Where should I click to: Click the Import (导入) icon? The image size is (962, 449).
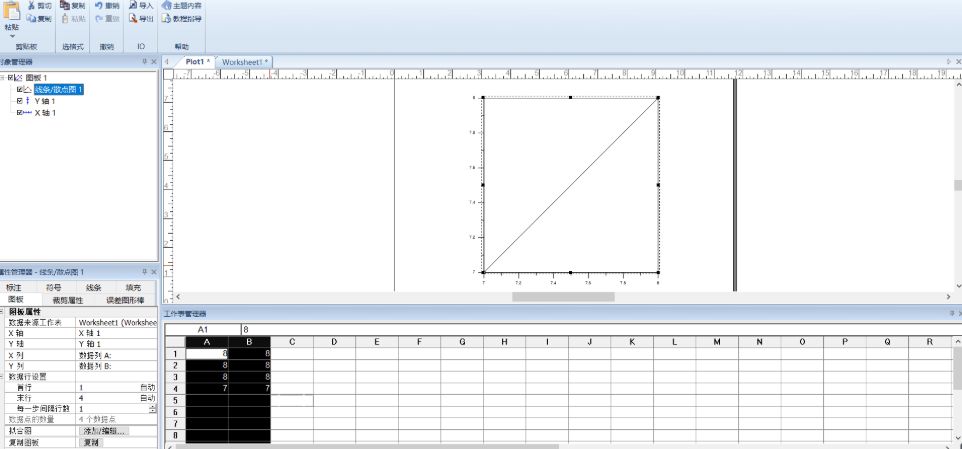133,6
